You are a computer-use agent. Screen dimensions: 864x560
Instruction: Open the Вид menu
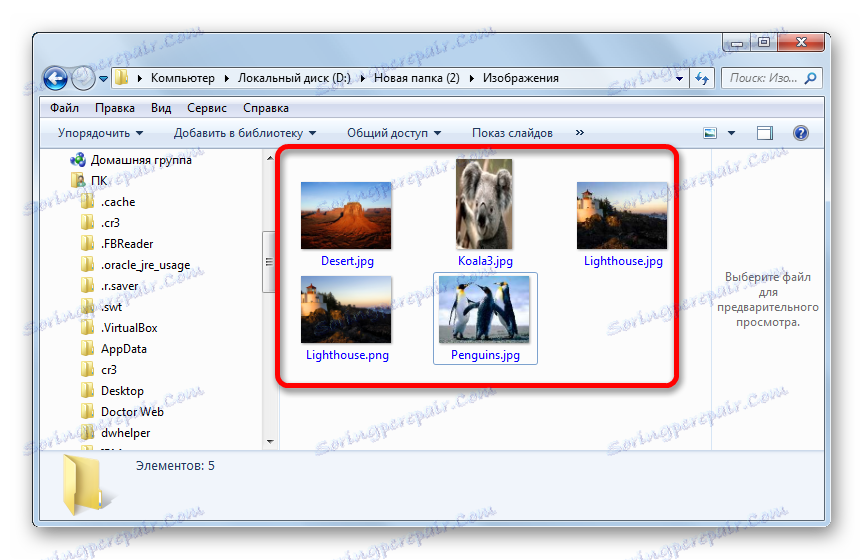(x=161, y=108)
